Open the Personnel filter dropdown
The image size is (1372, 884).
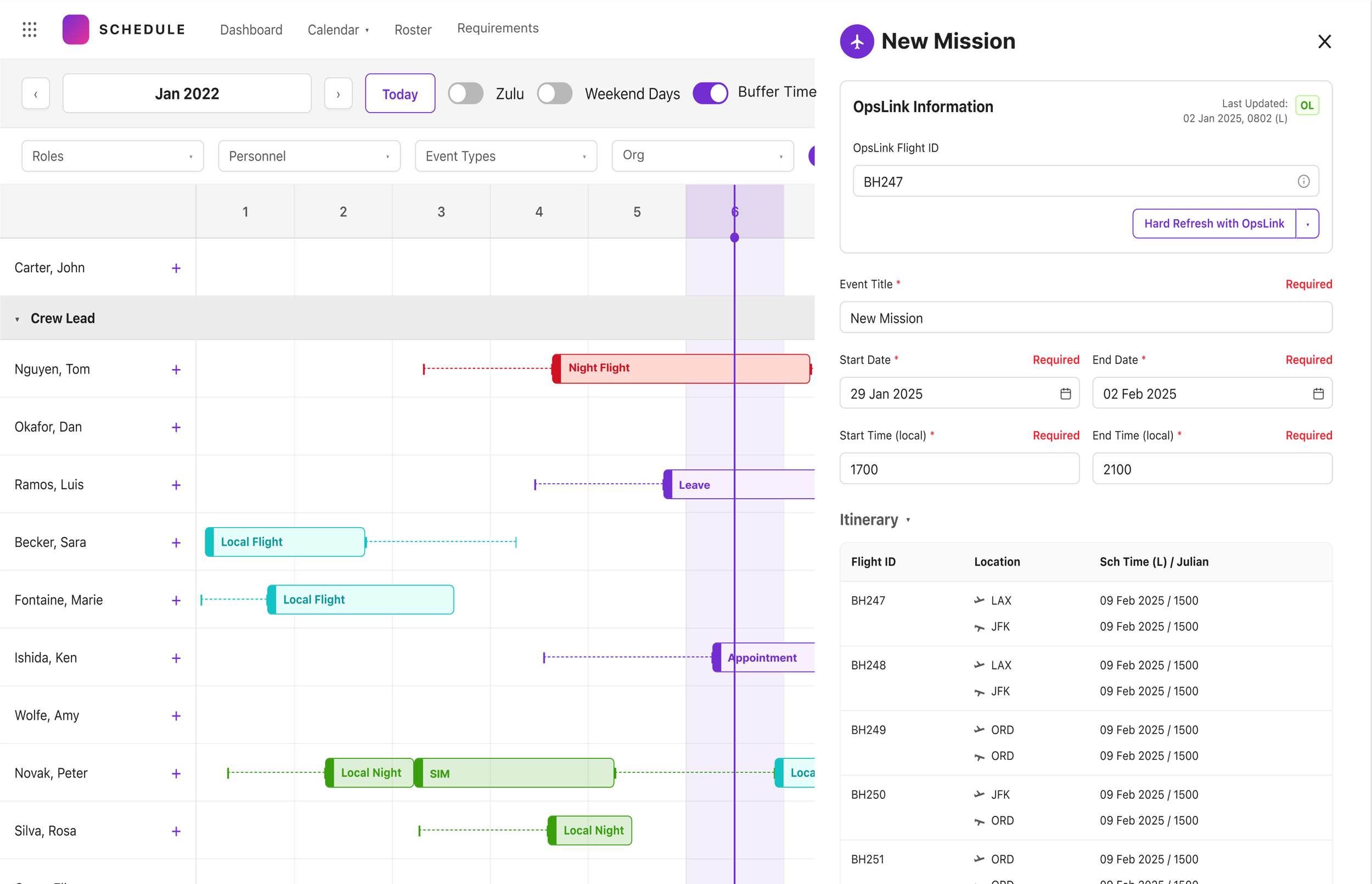point(309,156)
